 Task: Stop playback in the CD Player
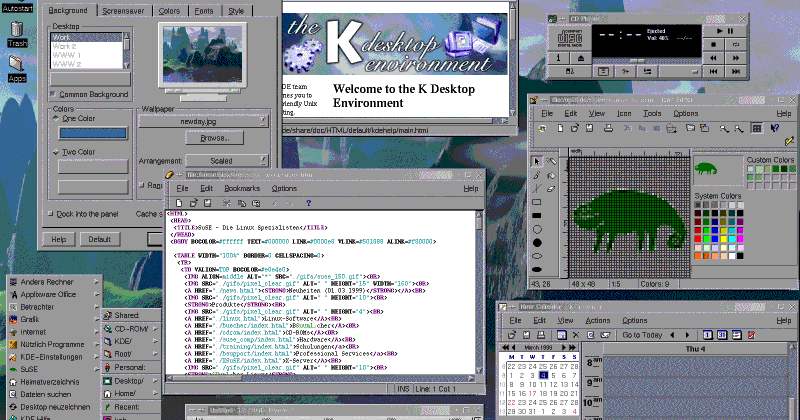click(x=713, y=45)
